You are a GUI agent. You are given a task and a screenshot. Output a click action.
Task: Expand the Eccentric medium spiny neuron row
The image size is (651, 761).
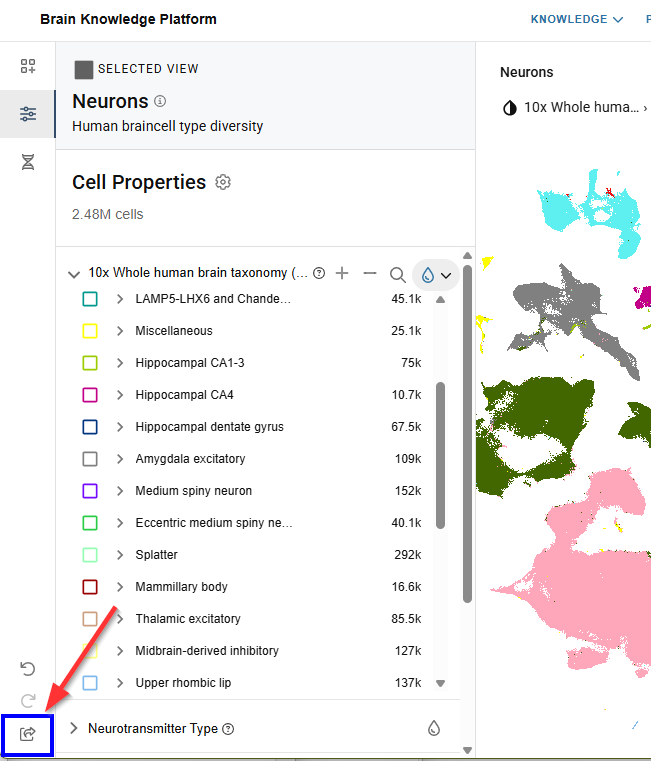(120, 523)
